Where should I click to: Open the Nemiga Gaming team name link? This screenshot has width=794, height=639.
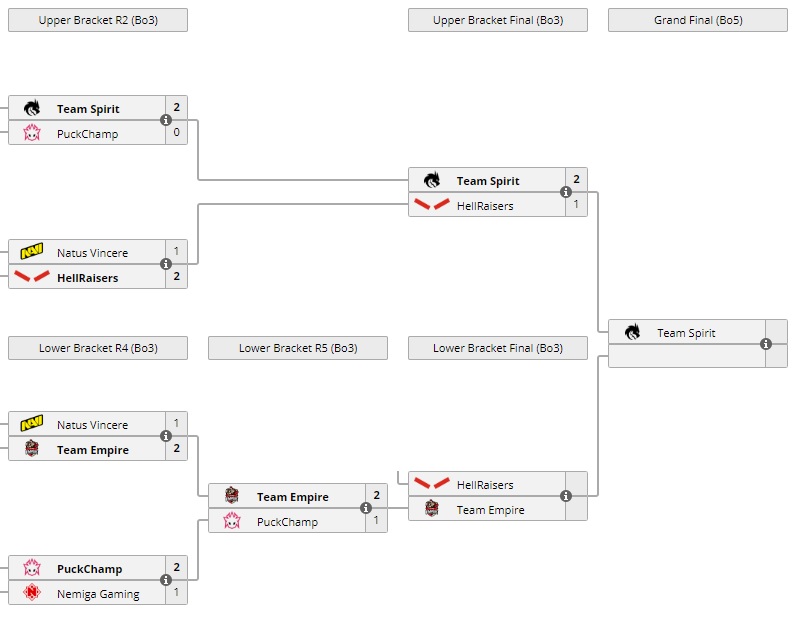(98, 594)
